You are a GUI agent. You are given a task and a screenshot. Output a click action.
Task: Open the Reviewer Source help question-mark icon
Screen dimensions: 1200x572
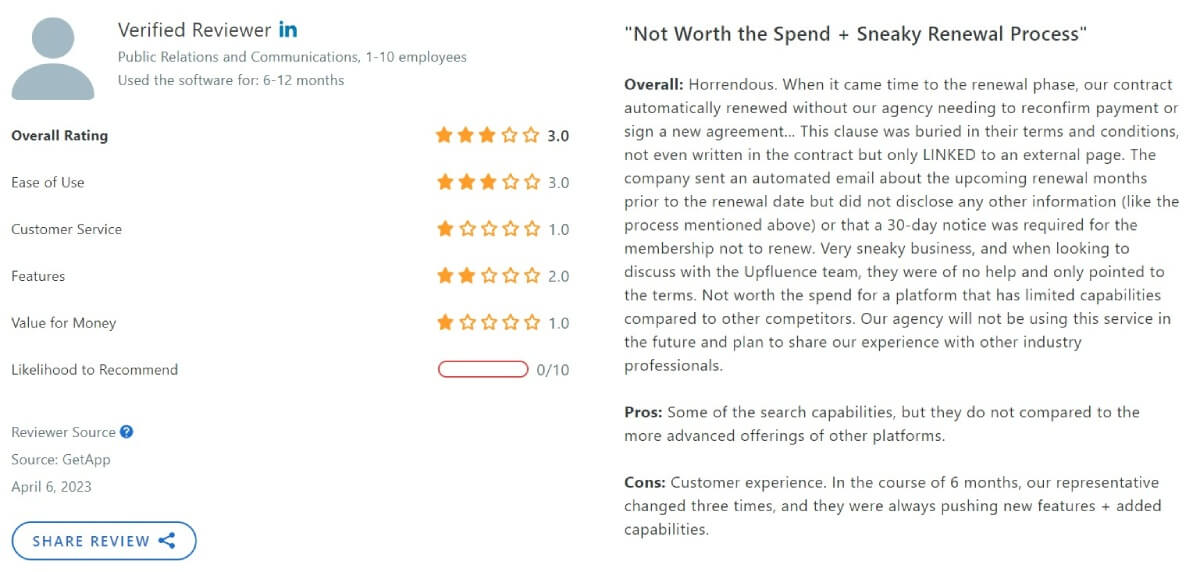(126, 432)
